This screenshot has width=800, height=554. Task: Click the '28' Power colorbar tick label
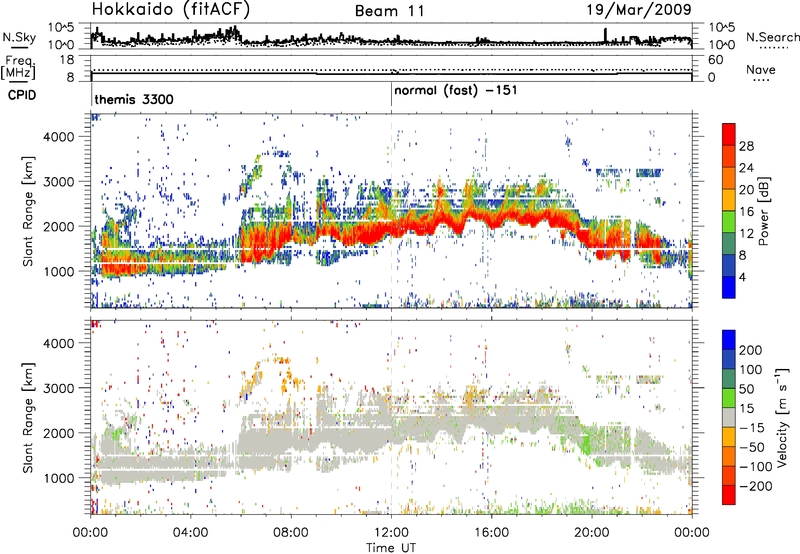pos(746,146)
